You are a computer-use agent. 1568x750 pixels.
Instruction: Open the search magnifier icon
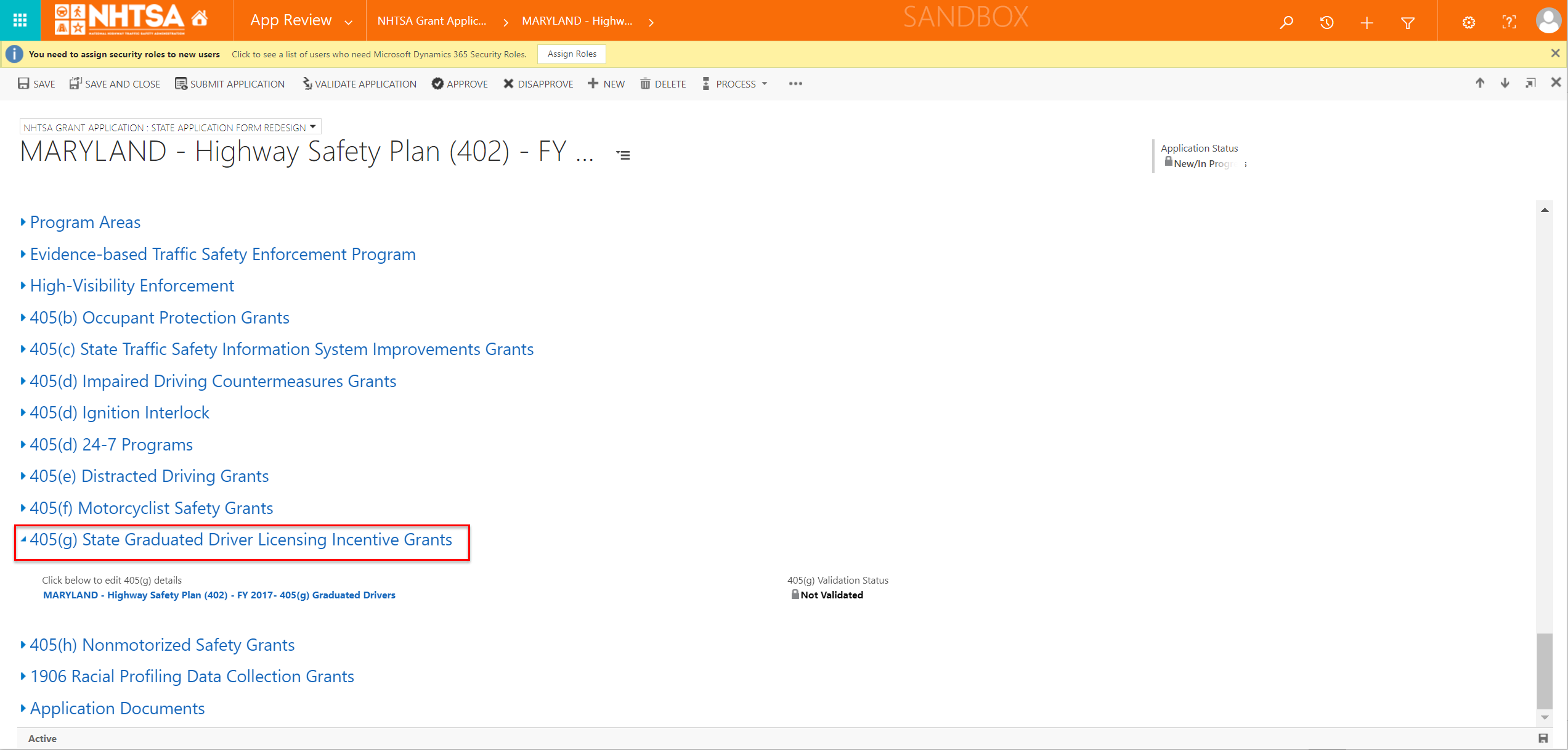(1286, 22)
